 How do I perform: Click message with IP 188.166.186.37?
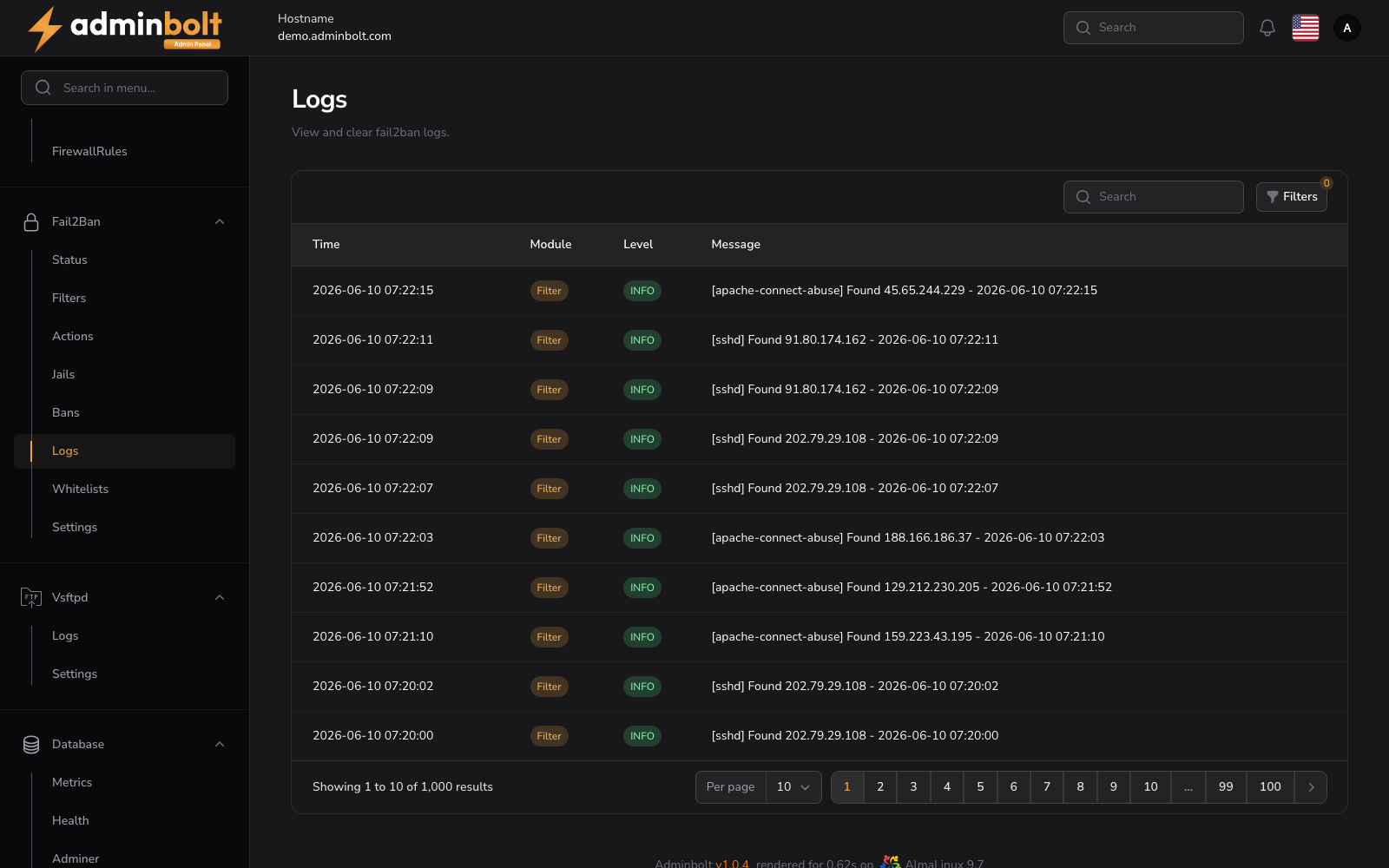[x=907, y=538]
